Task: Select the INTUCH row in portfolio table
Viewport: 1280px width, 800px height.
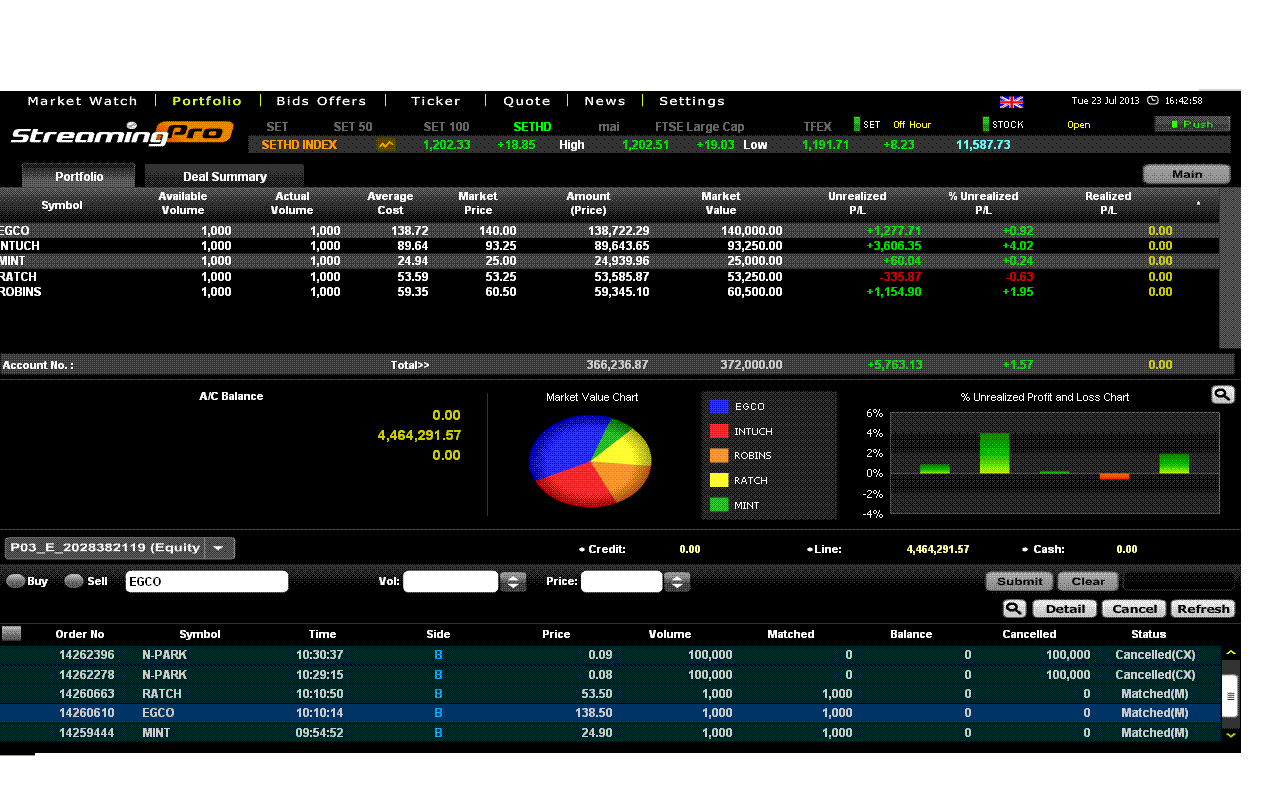Action: click(x=609, y=246)
